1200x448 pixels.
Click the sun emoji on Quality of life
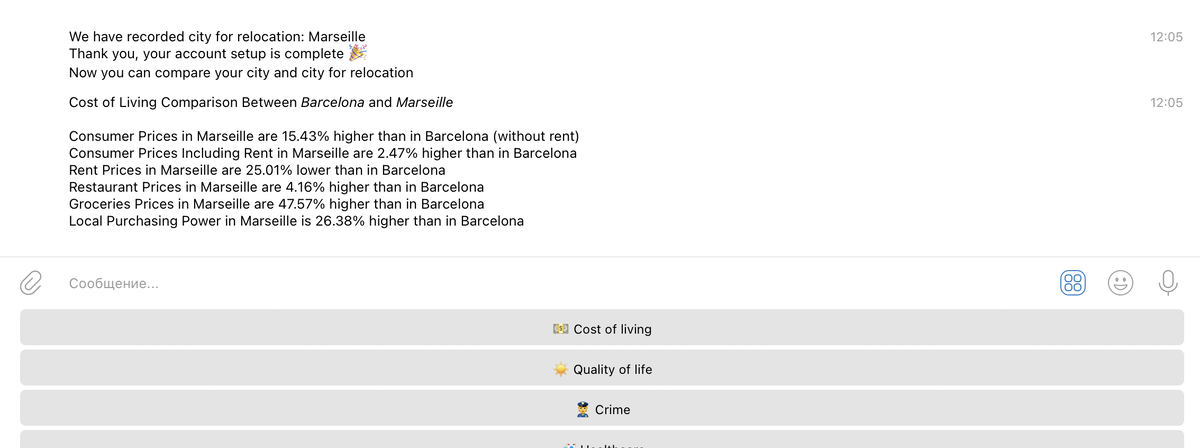(561, 369)
